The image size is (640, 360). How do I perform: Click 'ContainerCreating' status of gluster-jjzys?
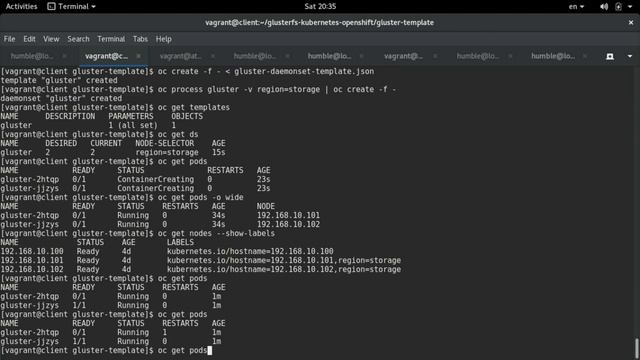pos(156,188)
